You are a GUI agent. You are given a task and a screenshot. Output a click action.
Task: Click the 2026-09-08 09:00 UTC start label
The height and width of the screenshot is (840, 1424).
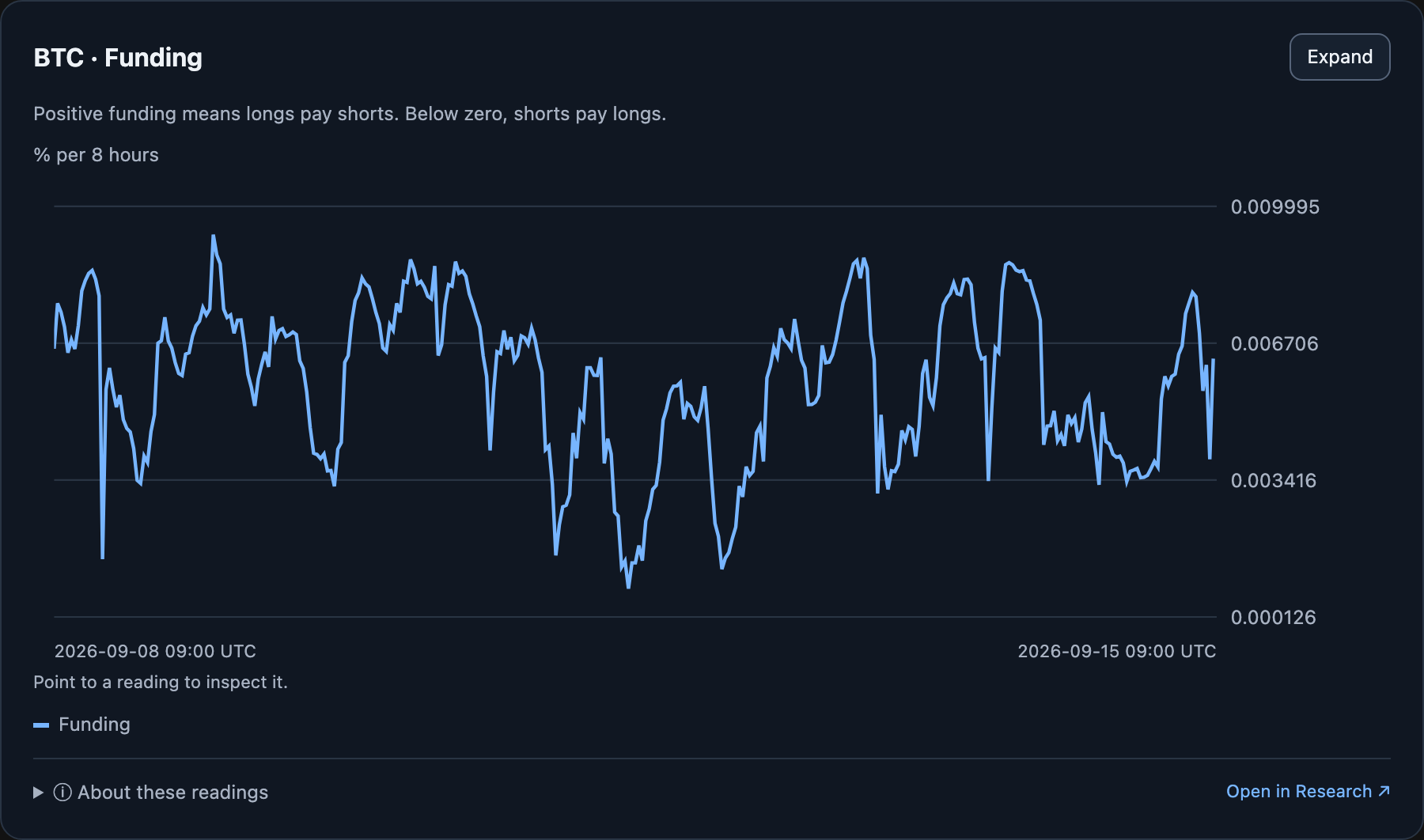pyautogui.click(x=155, y=651)
